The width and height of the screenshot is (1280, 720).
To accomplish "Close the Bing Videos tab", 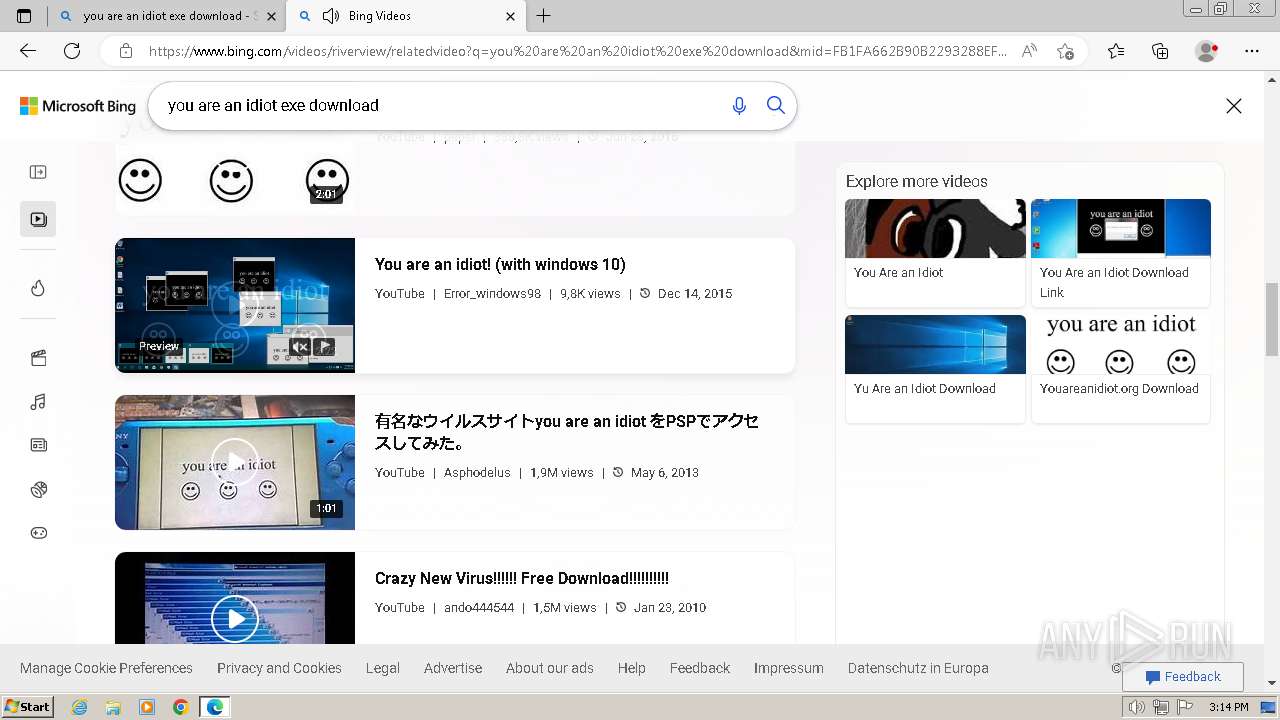I will pyautogui.click(x=511, y=16).
